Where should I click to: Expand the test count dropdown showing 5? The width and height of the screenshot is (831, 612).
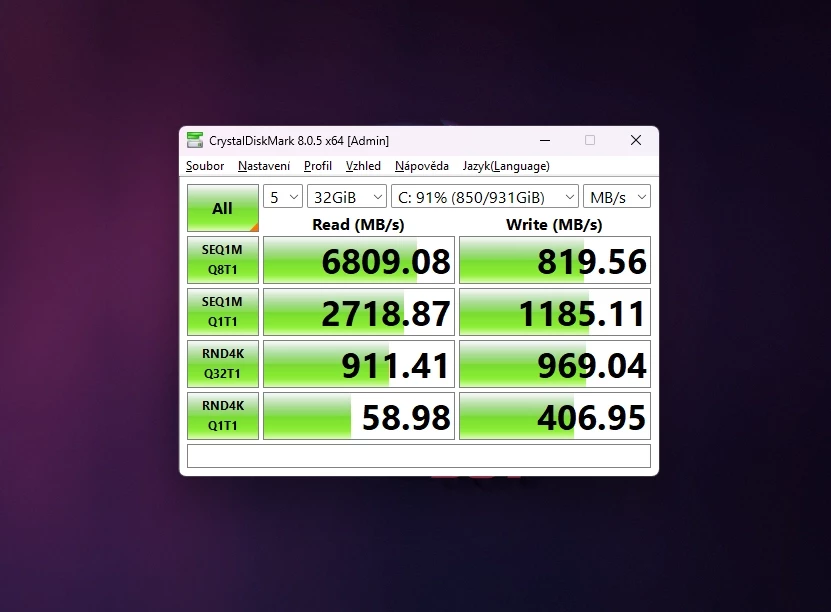pyautogui.click(x=283, y=197)
